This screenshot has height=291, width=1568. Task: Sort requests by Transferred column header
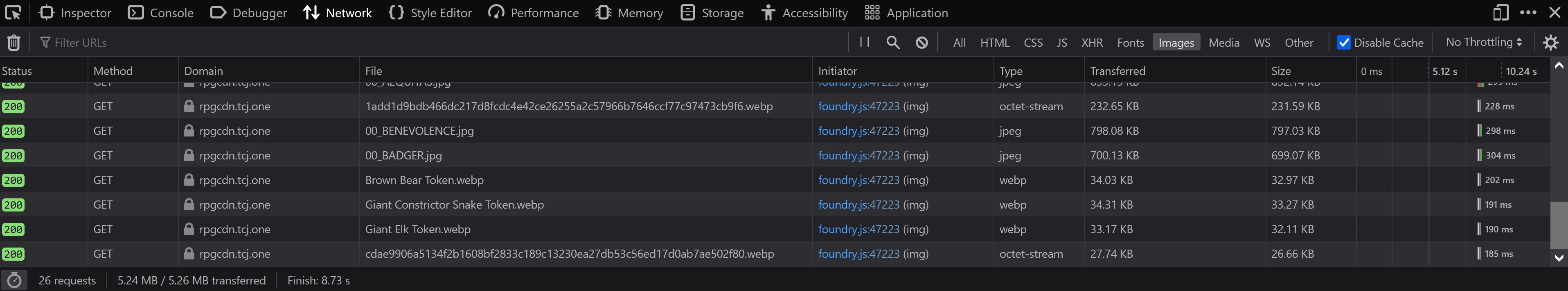(1117, 71)
